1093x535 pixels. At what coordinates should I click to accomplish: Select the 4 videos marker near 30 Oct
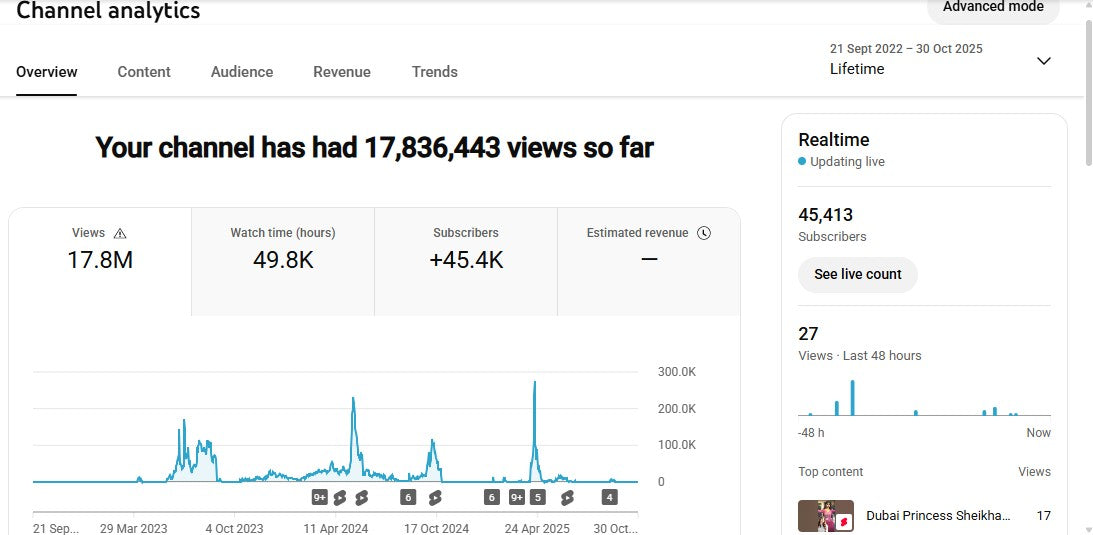pos(610,497)
